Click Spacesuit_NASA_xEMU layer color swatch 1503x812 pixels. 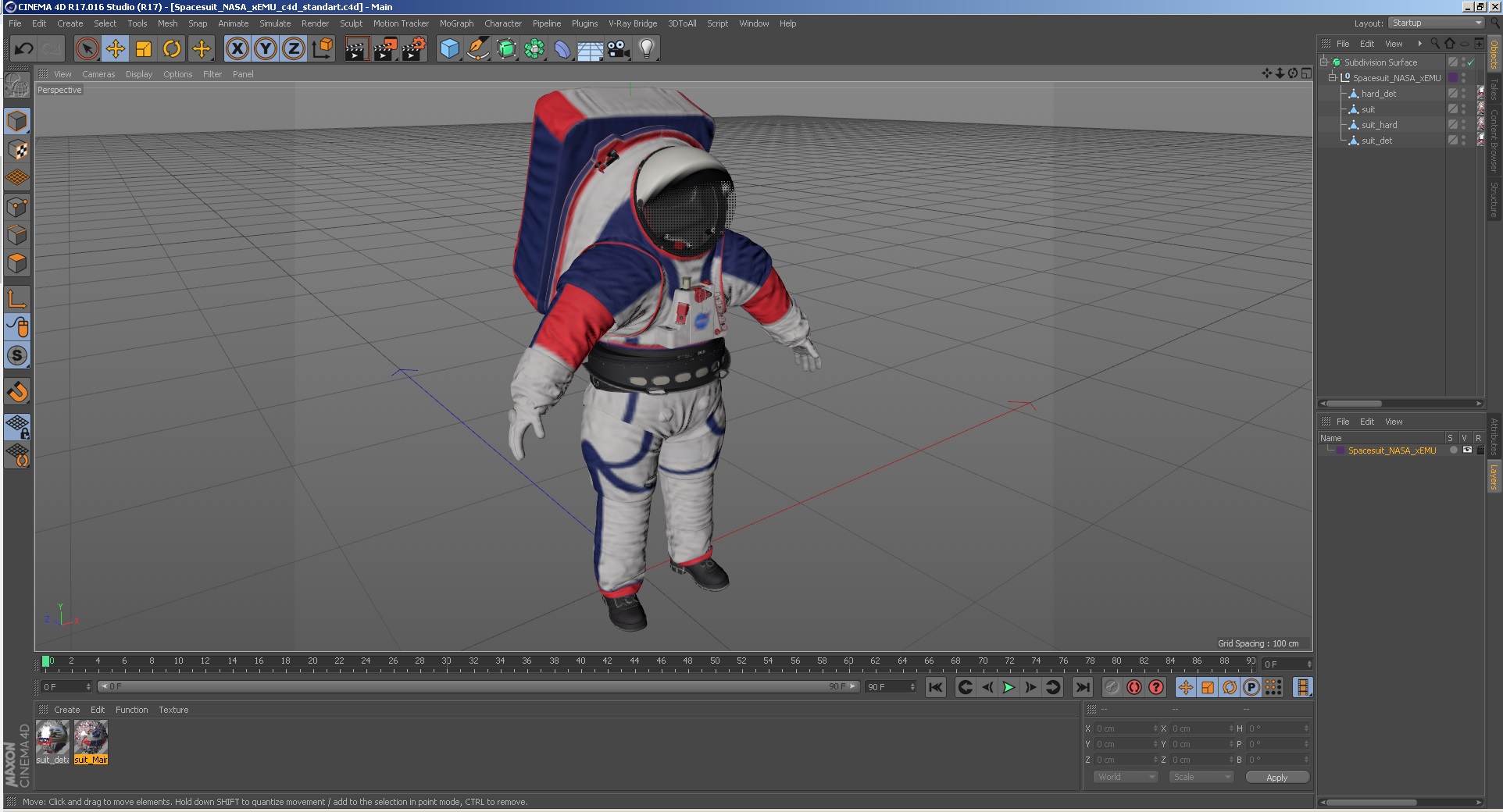point(1341,451)
